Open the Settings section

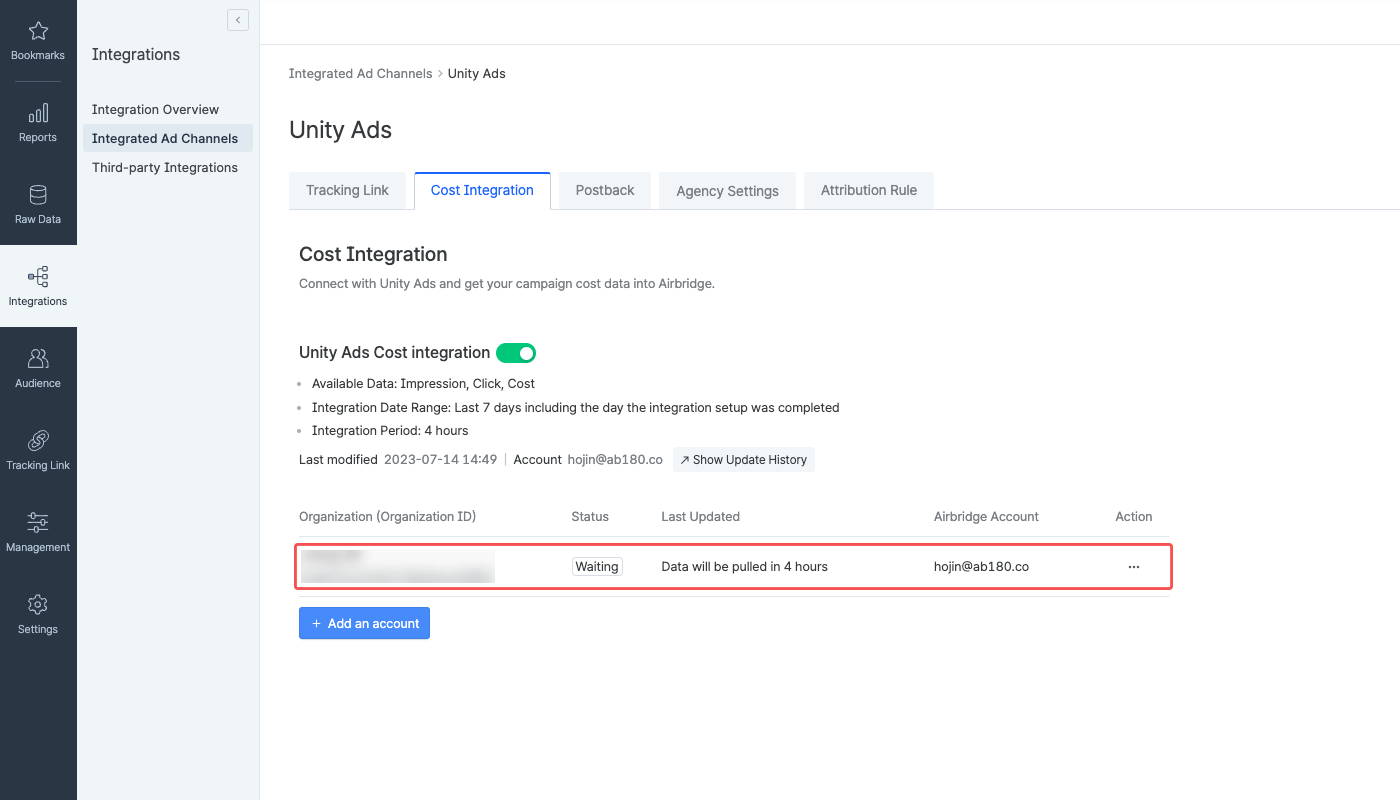(x=37, y=614)
